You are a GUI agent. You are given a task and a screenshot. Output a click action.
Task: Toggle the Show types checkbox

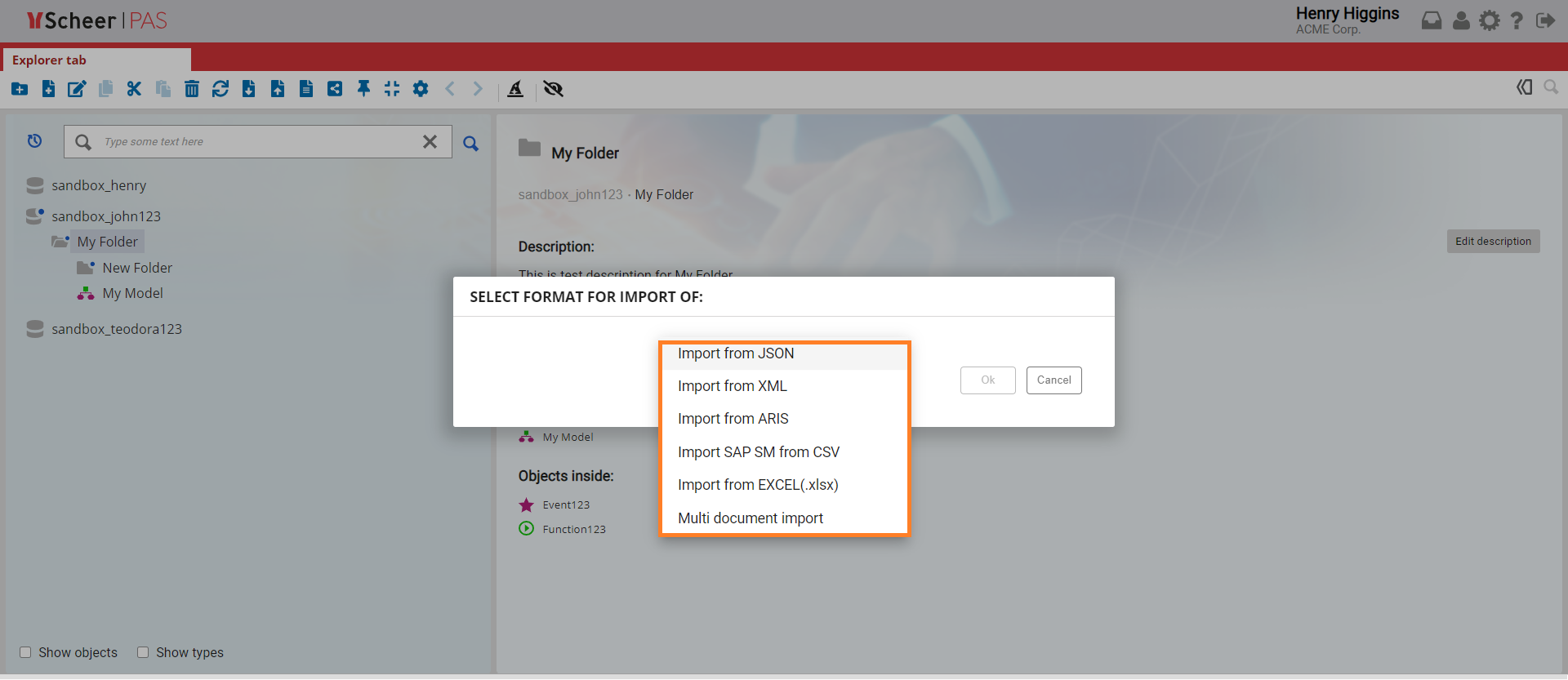(x=143, y=652)
